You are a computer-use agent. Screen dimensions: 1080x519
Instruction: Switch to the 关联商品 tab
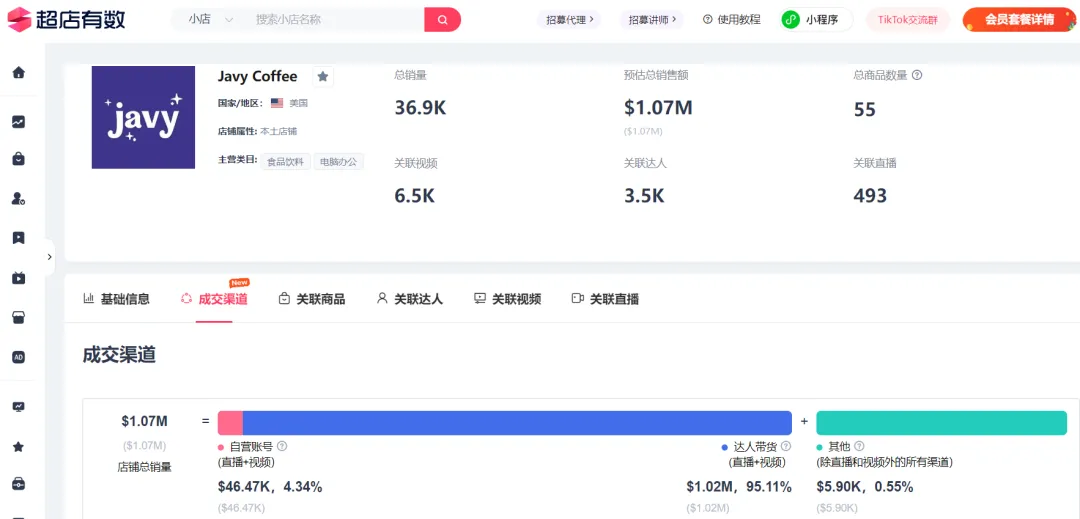[312, 299]
